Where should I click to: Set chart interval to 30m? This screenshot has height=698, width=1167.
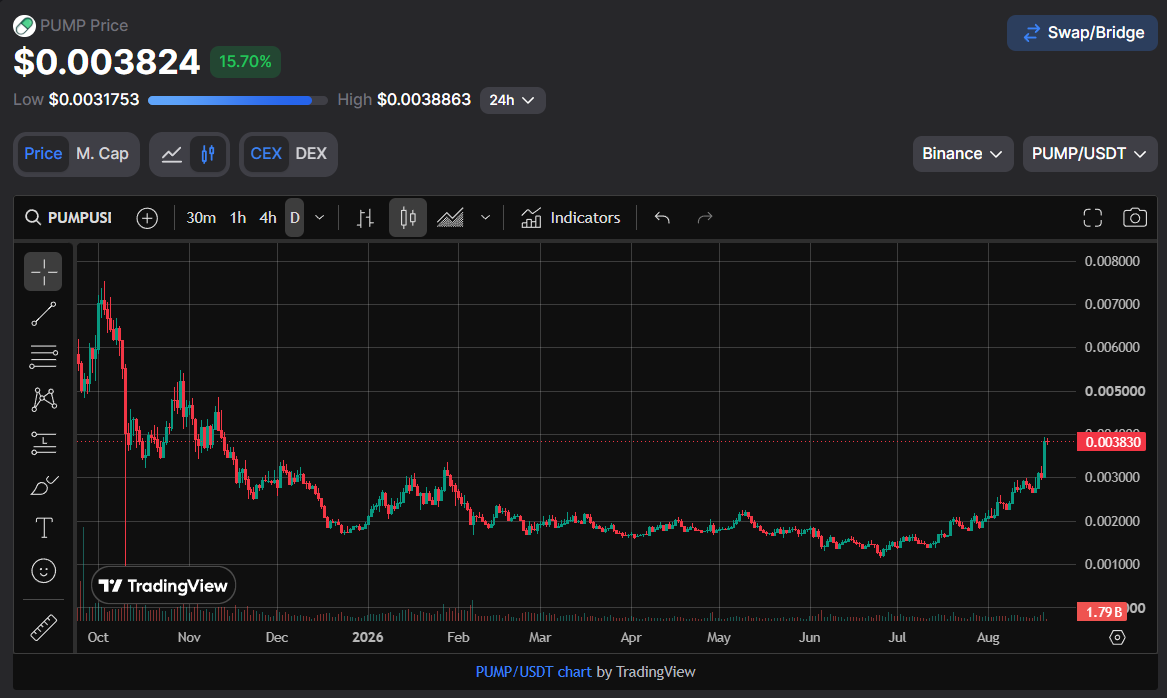click(201, 218)
